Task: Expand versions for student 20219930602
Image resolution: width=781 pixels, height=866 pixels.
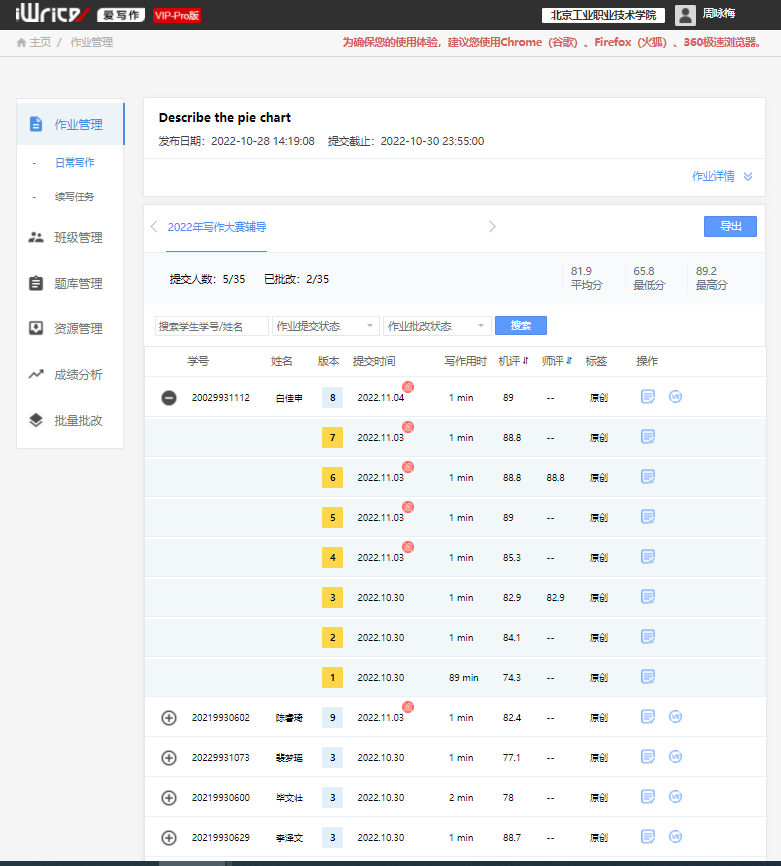Action: click(x=169, y=718)
